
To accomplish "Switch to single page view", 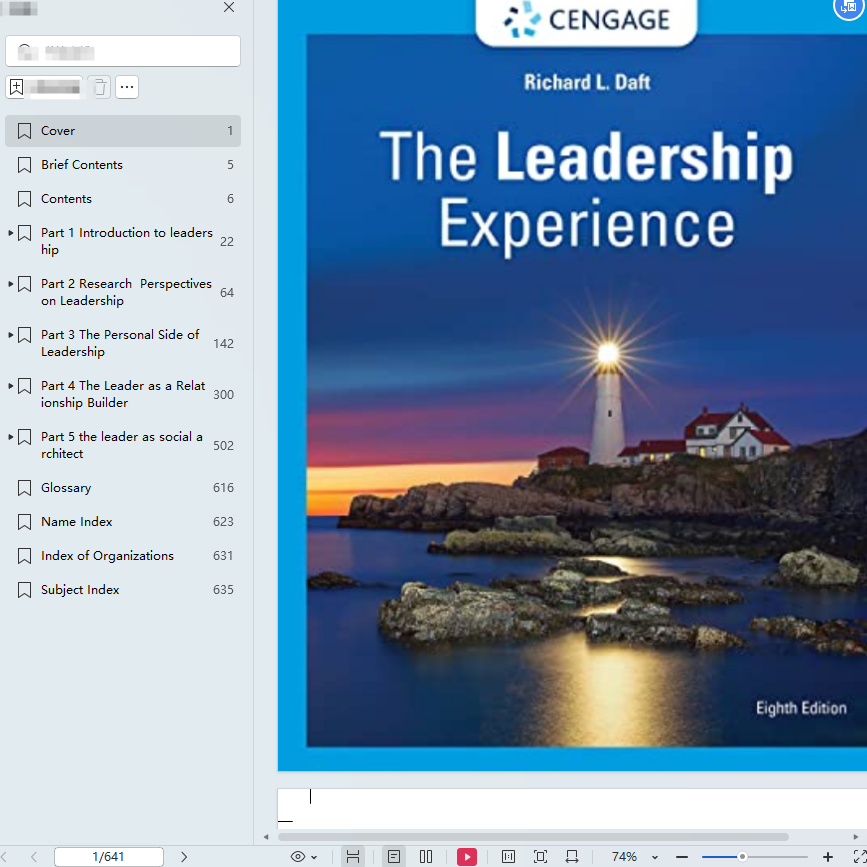I will (x=394, y=857).
